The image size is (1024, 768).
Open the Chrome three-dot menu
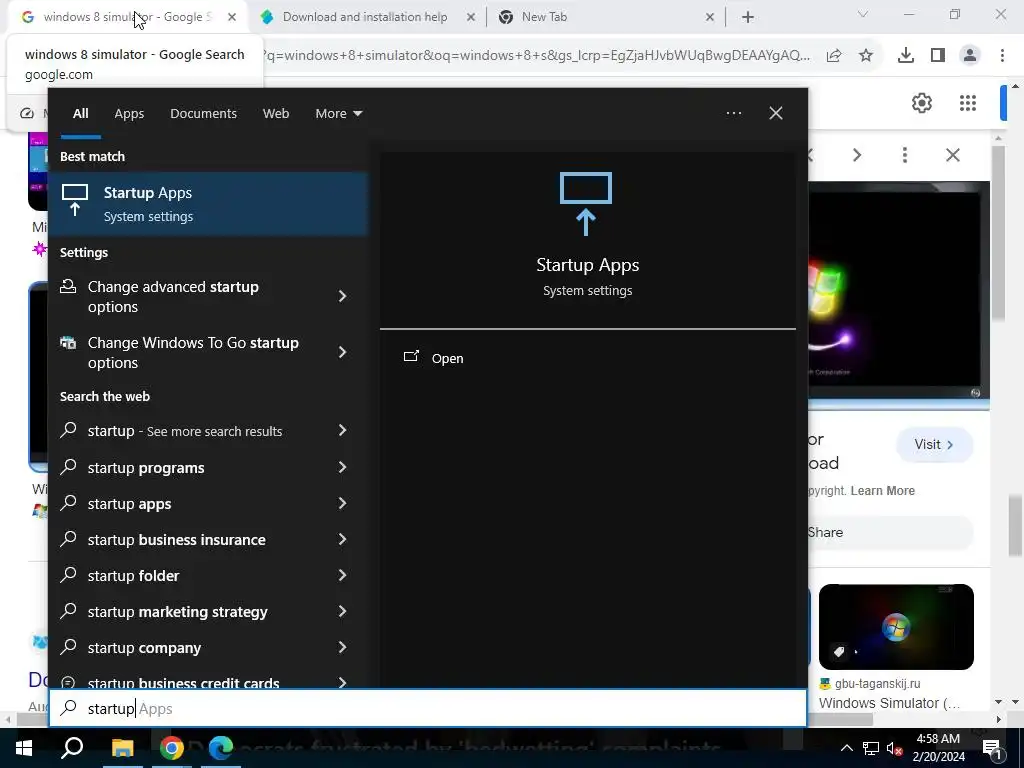[x=1002, y=56]
